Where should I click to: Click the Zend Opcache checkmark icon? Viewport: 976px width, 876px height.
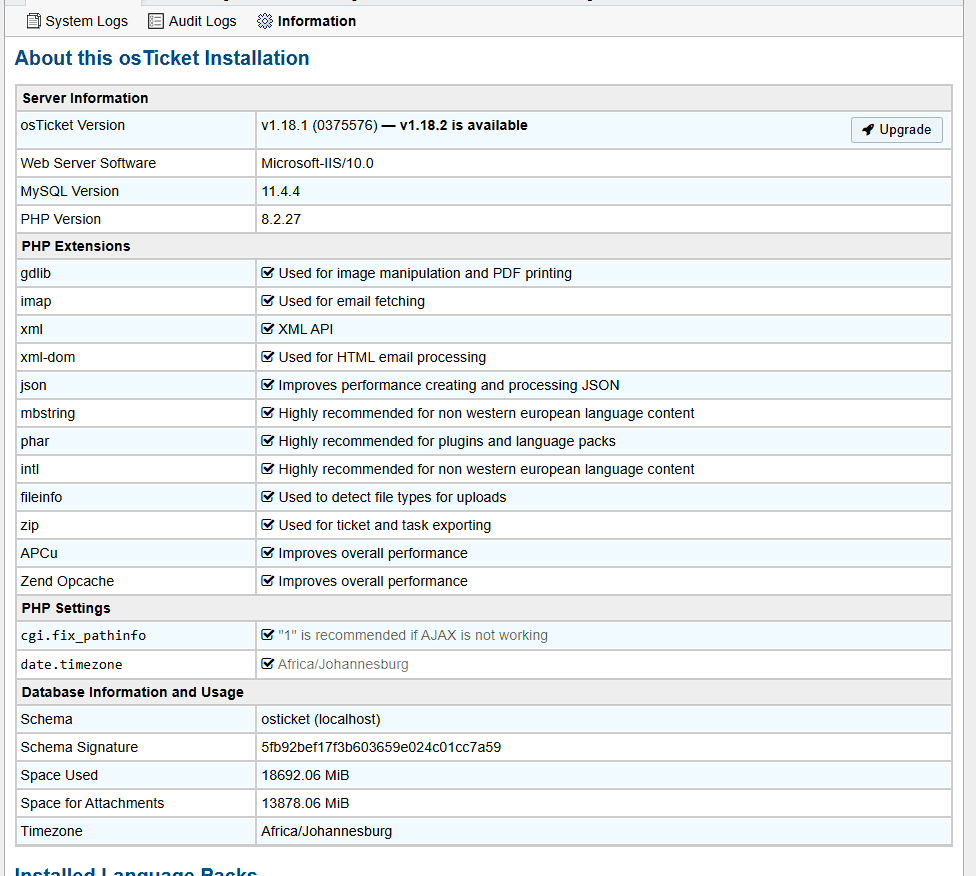click(x=268, y=581)
